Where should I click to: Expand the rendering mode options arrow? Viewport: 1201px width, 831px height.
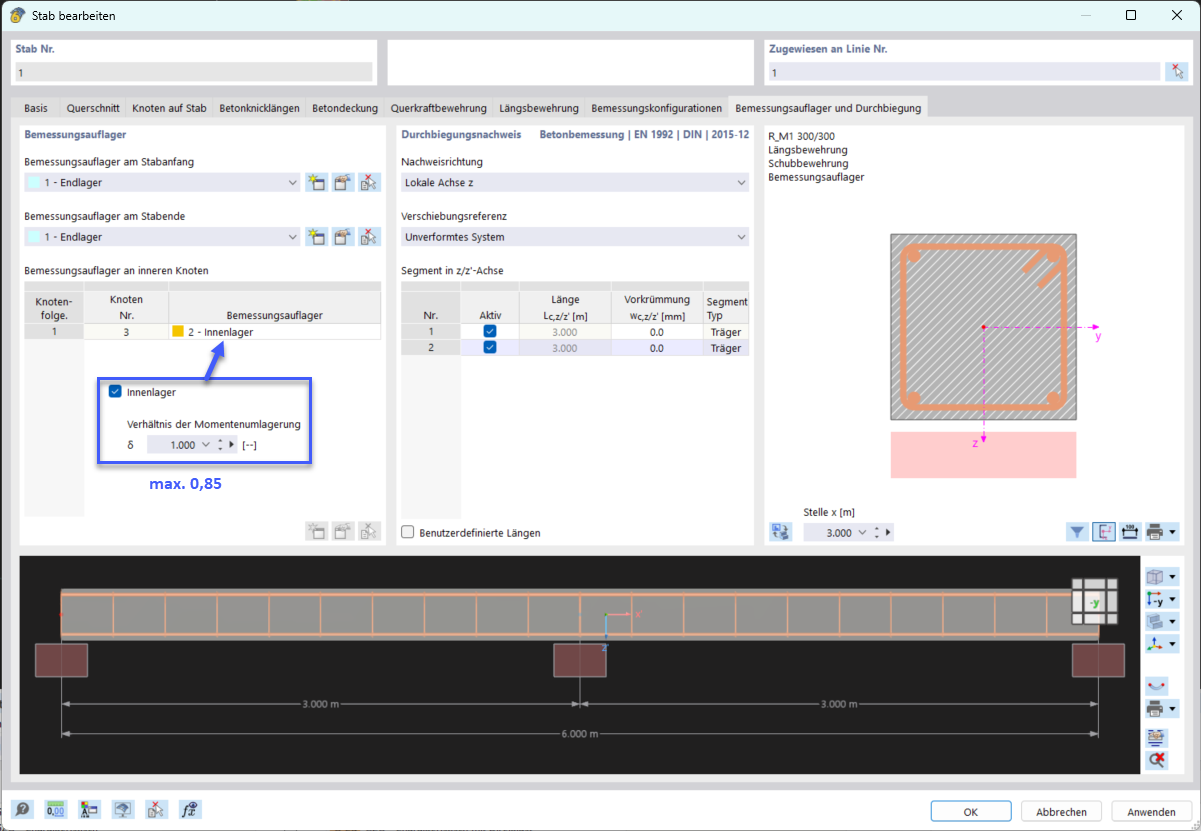pos(1173,621)
